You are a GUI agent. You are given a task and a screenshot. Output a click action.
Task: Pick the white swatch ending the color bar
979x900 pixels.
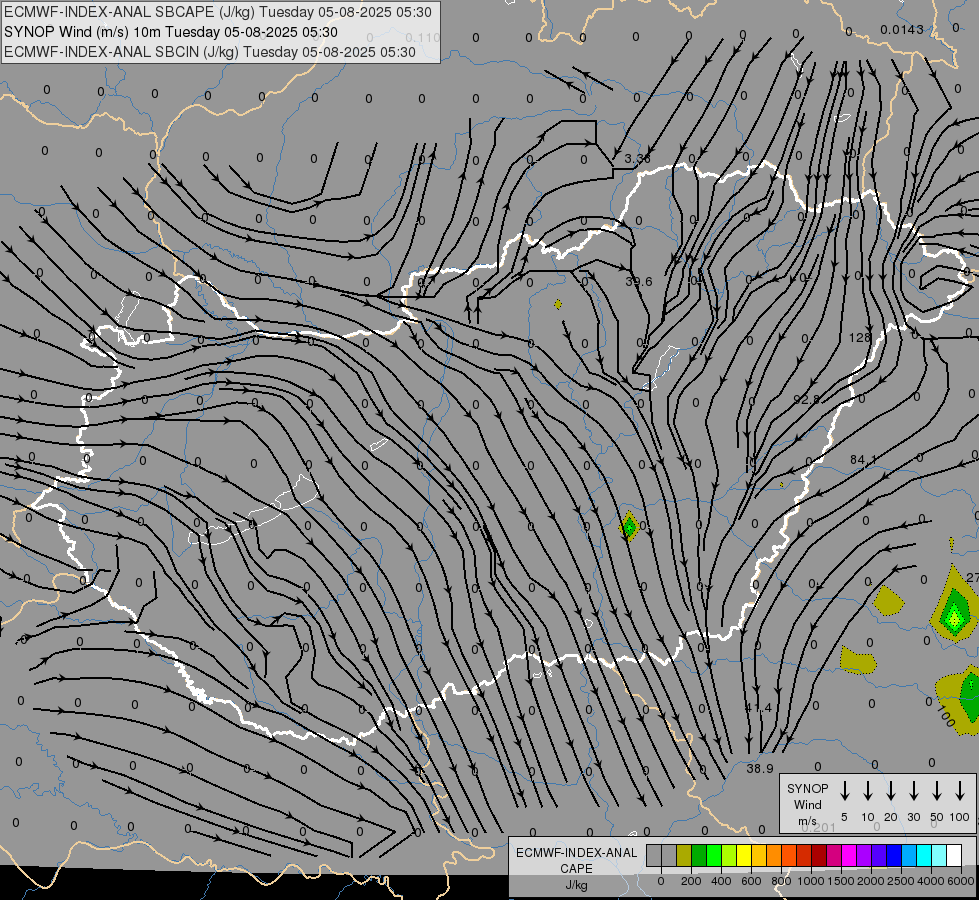coord(953,856)
